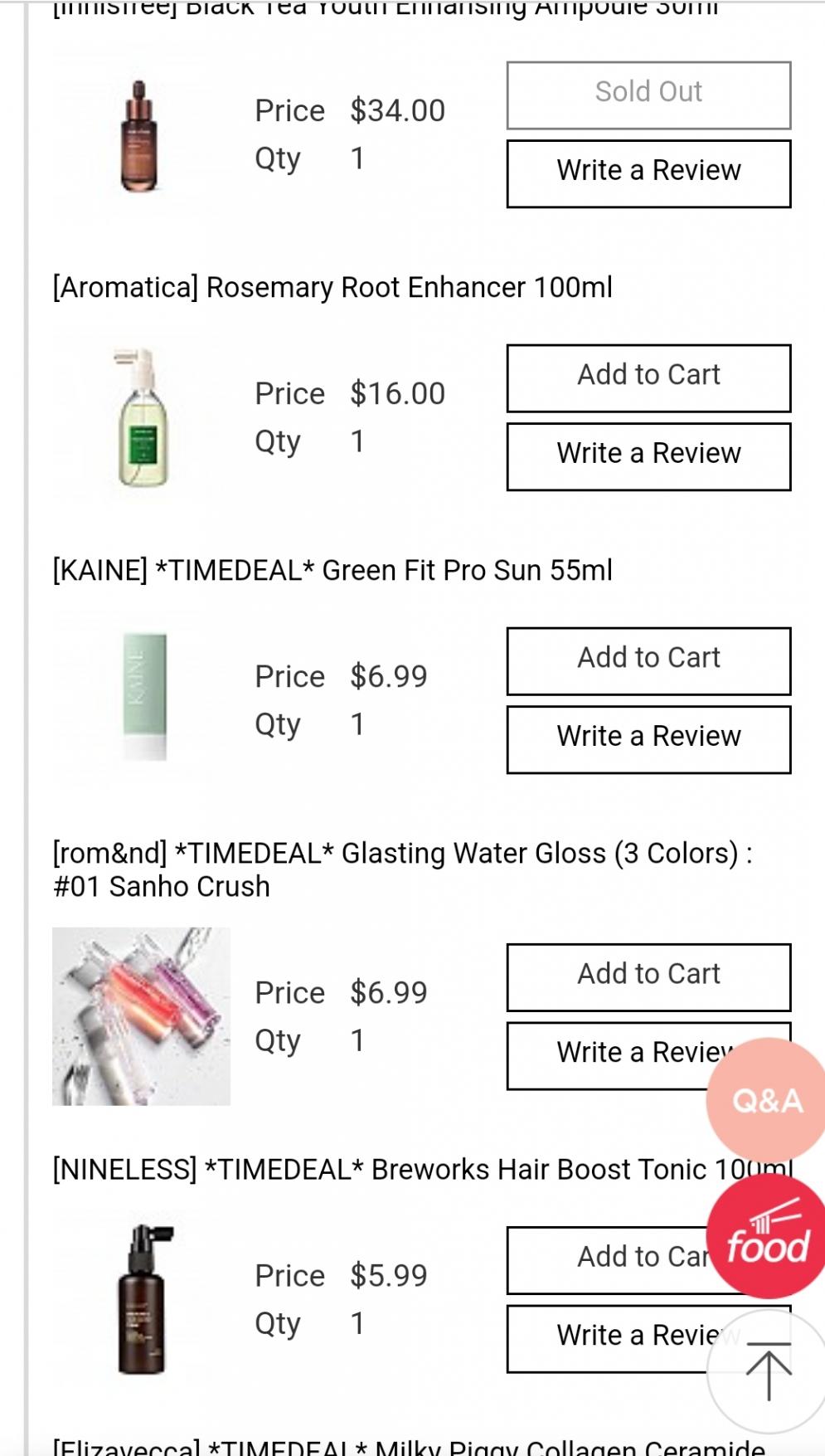
Task: Open the rom&nd Glasting Water Gloss image
Action: pos(141,1015)
